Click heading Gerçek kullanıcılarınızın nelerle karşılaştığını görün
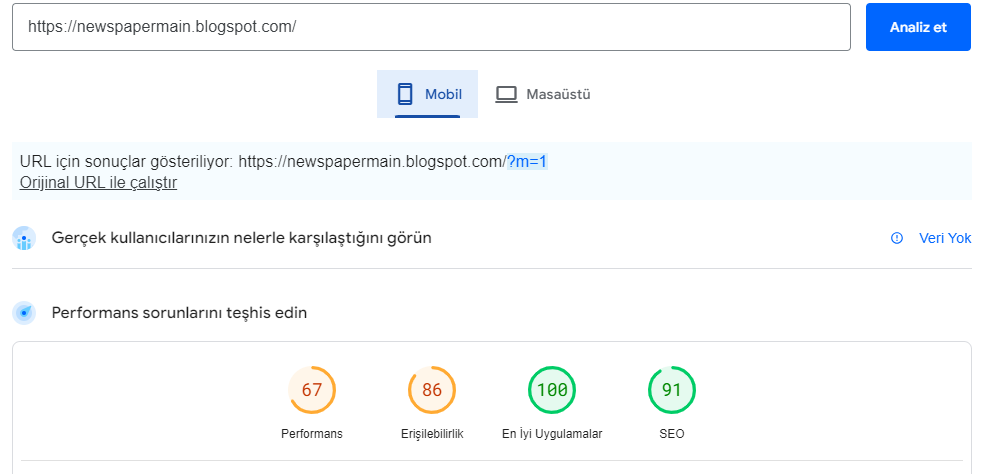 (242, 238)
